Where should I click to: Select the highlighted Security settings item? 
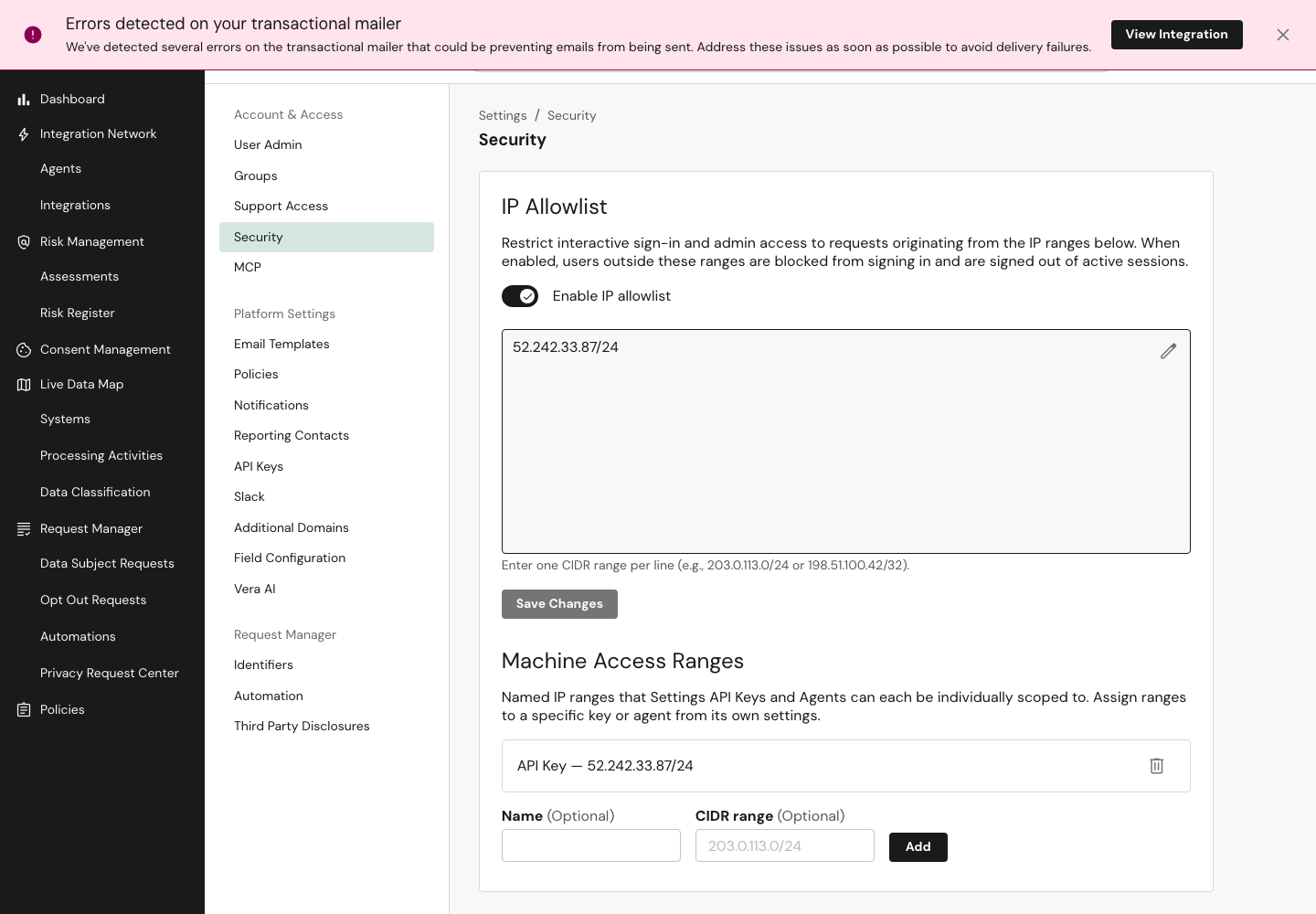point(326,238)
